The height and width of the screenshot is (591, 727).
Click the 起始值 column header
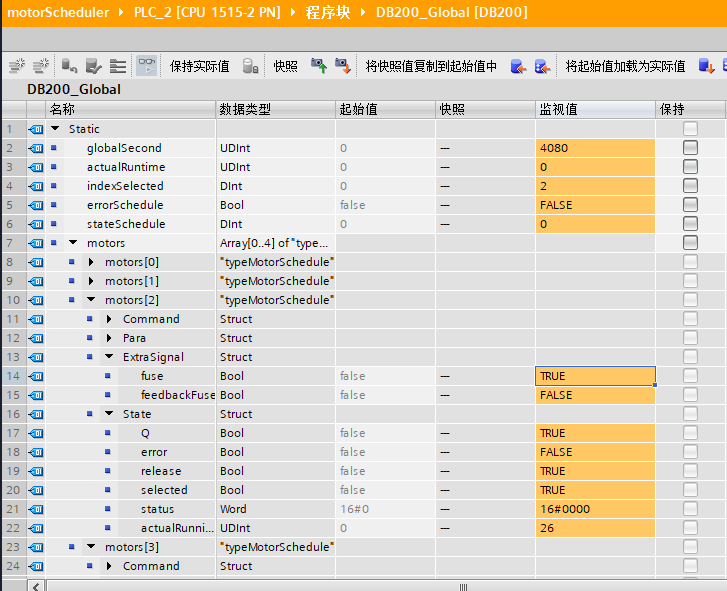(x=385, y=109)
